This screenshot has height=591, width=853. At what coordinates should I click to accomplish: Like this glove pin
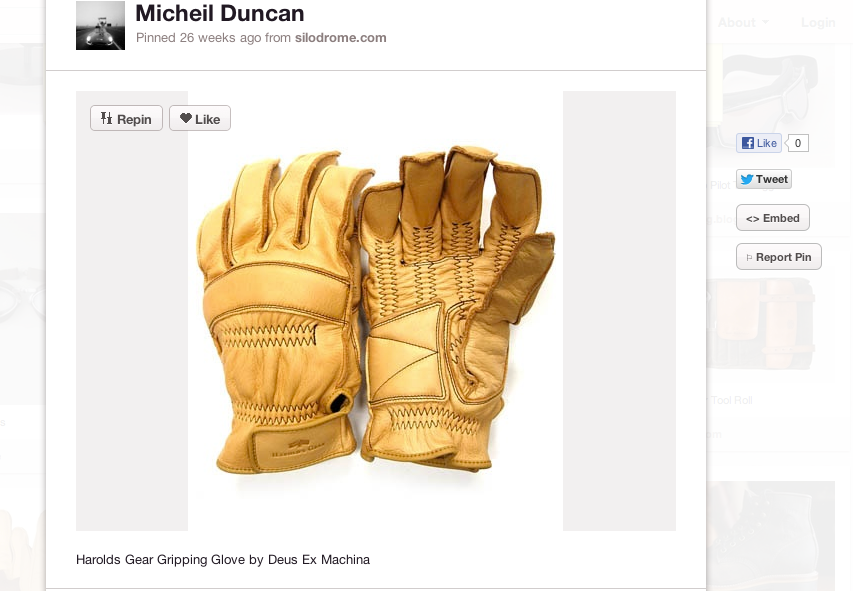pyautogui.click(x=200, y=118)
